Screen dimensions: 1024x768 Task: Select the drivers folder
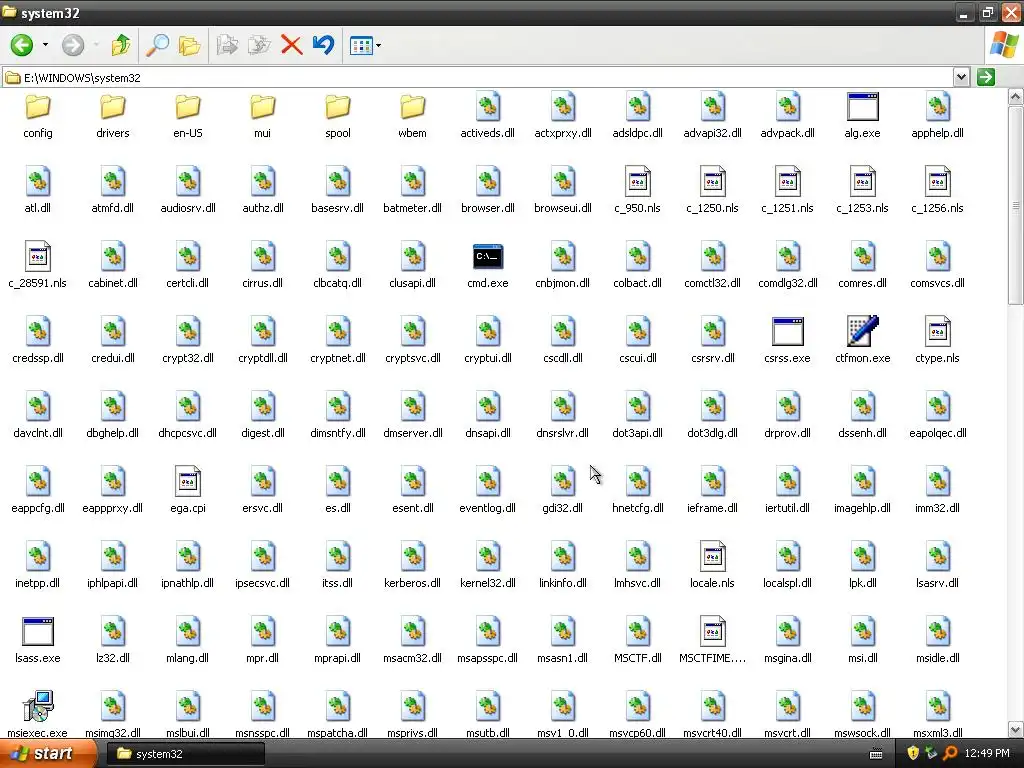coord(113,106)
